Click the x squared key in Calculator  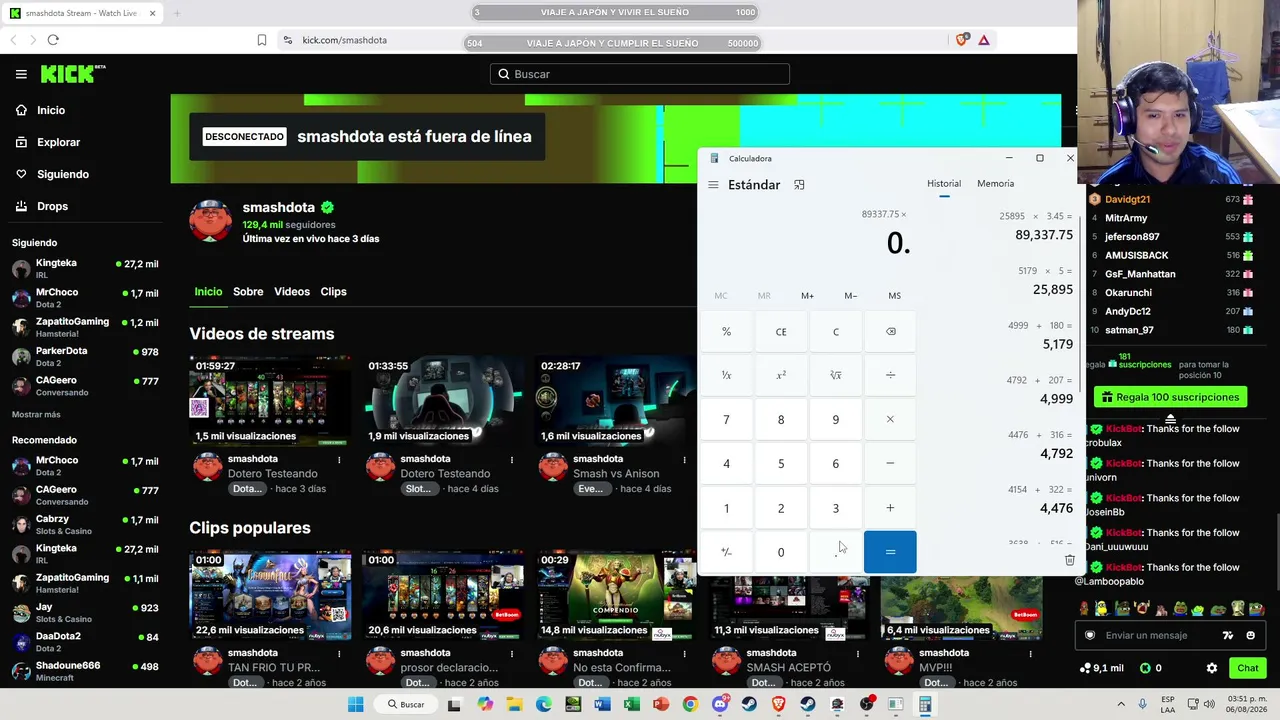pos(781,375)
